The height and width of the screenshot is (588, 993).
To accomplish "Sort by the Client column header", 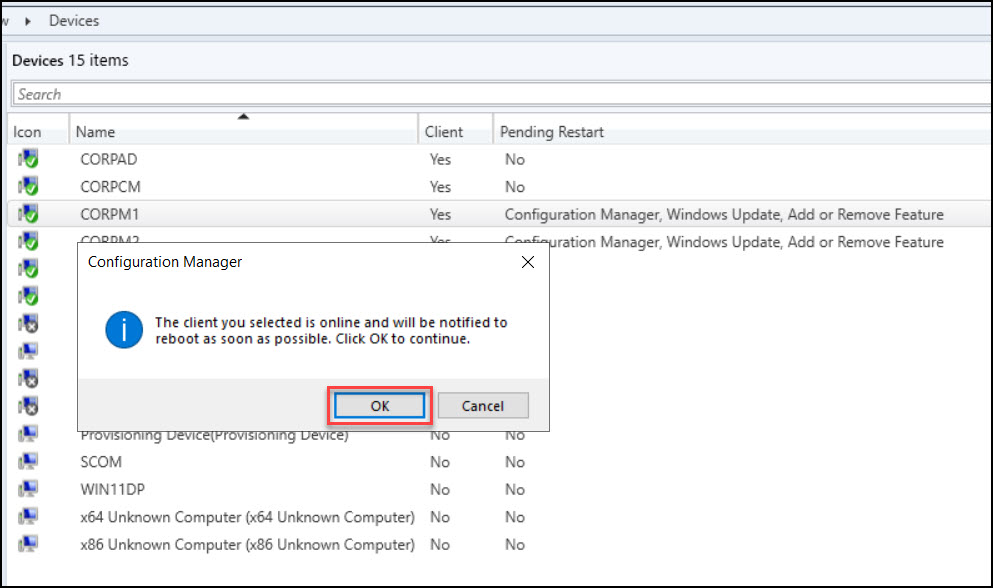I will pyautogui.click(x=455, y=131).
